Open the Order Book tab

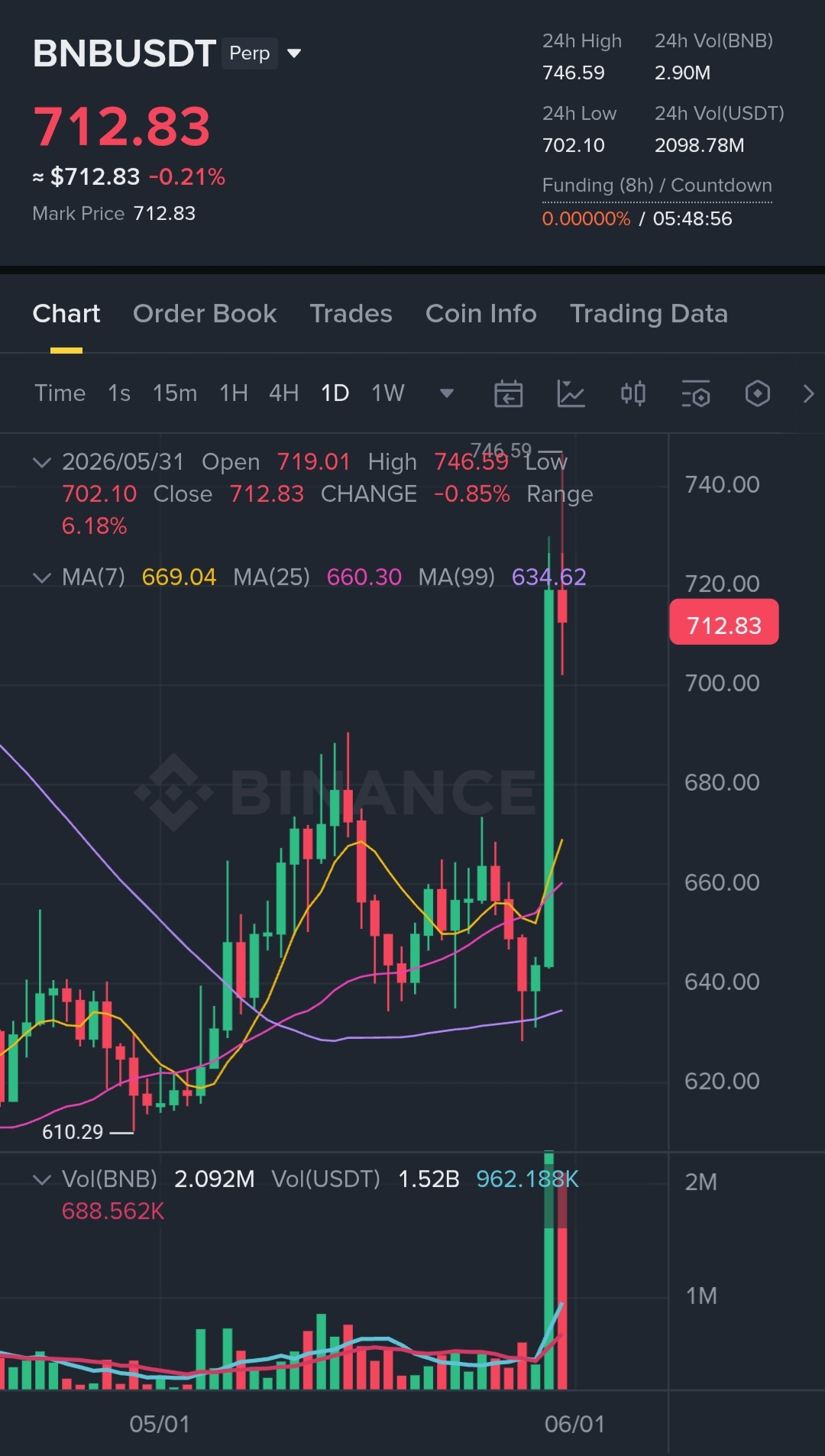pyautogui.click(x=205, y=314)
